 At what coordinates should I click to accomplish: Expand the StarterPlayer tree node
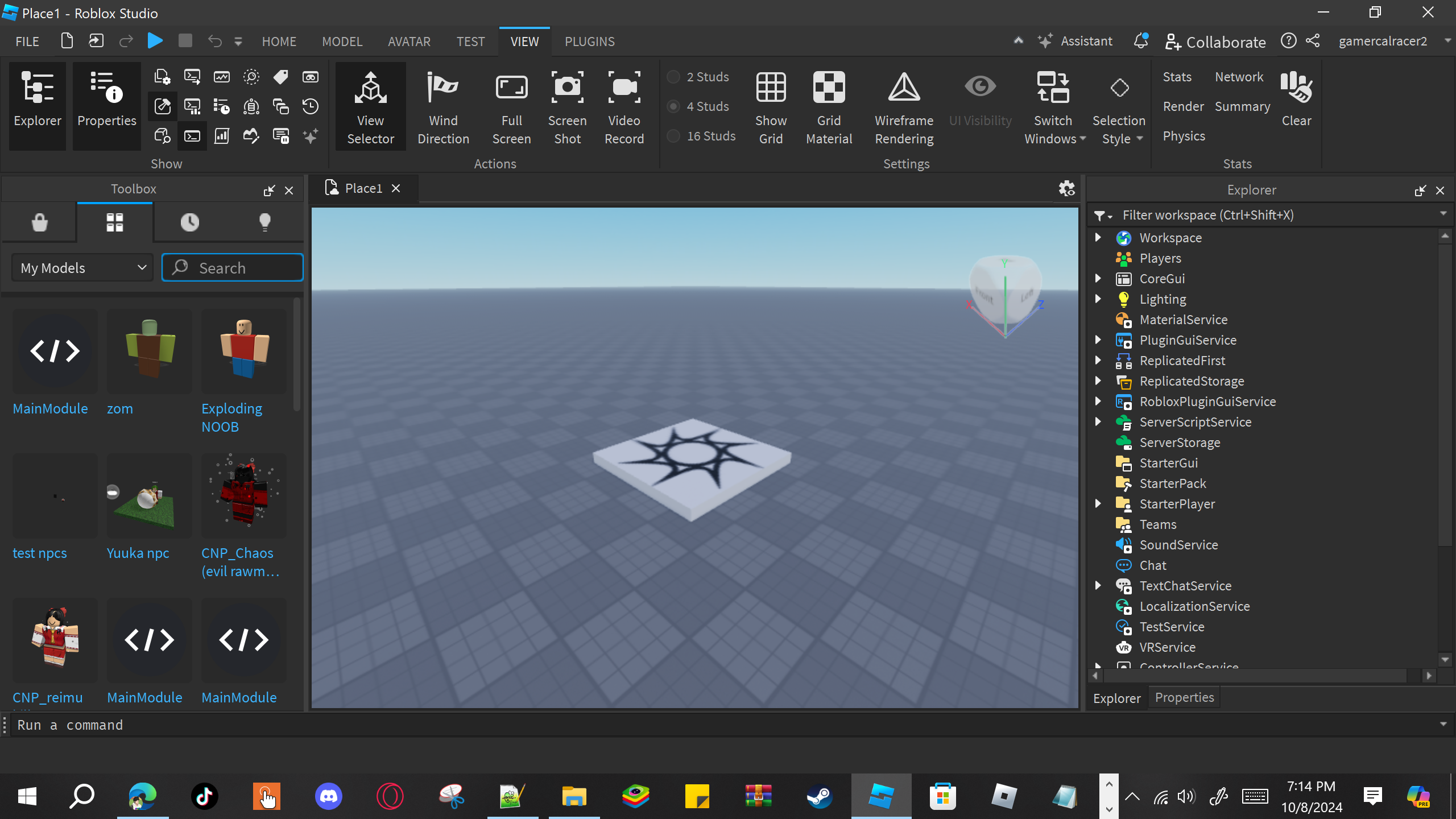coord(1098,504)
